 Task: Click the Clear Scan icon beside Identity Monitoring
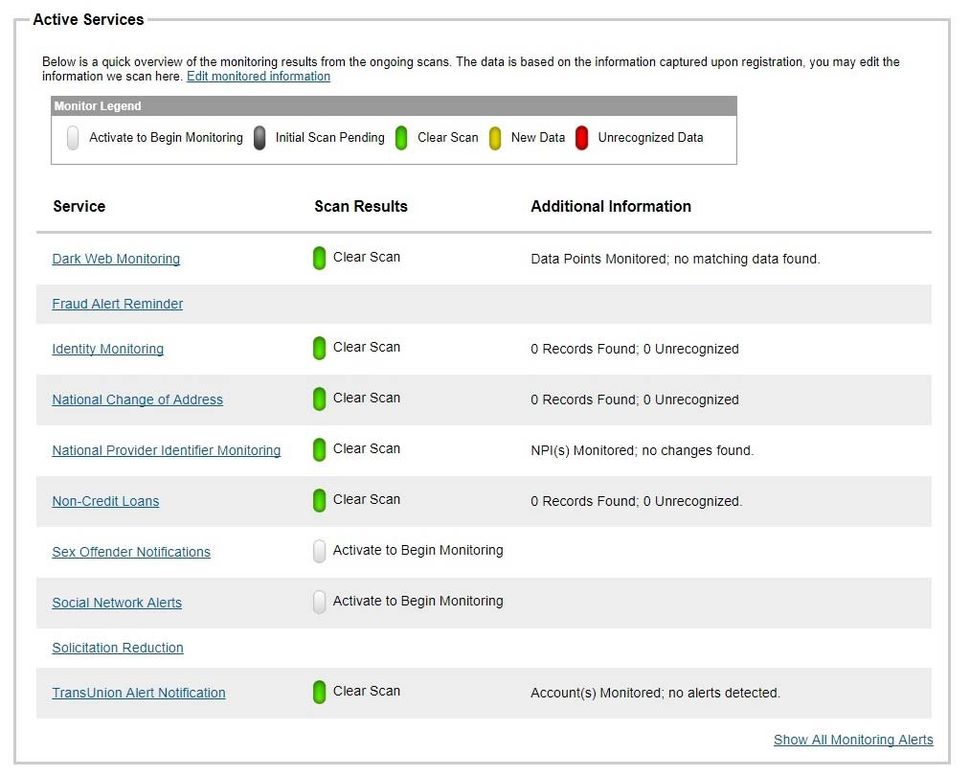click(318, 348)
